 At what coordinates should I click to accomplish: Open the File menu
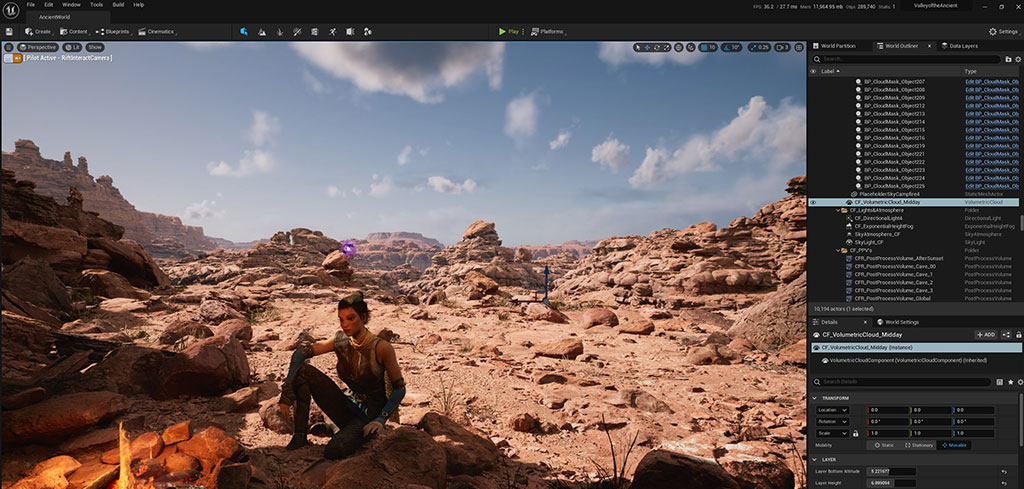coord(31,5)
